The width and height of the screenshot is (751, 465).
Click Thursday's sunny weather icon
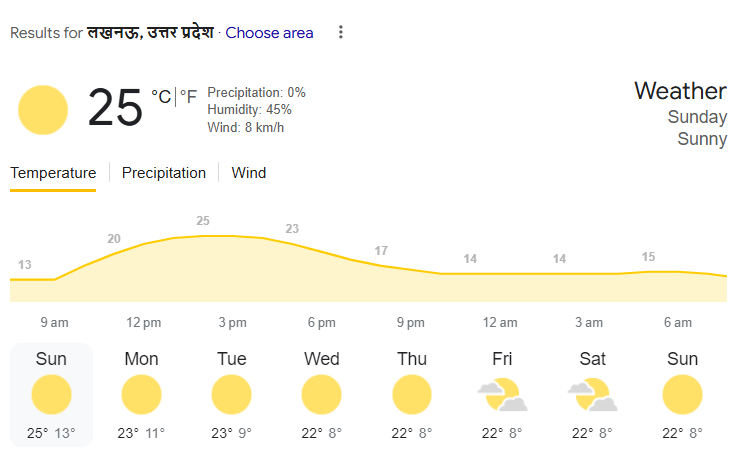[411, 395]
